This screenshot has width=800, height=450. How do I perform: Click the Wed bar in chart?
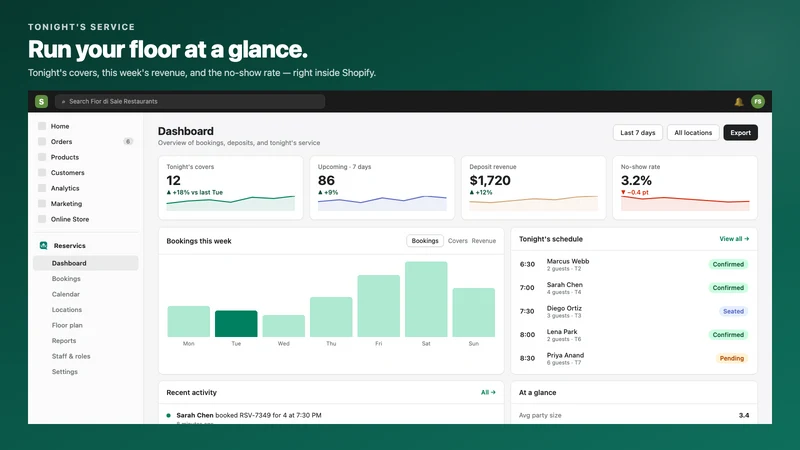[284, 326]
